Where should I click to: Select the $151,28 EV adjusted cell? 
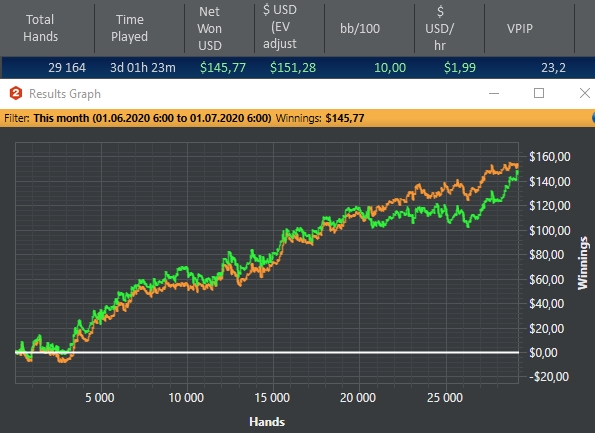pos(293,68)
